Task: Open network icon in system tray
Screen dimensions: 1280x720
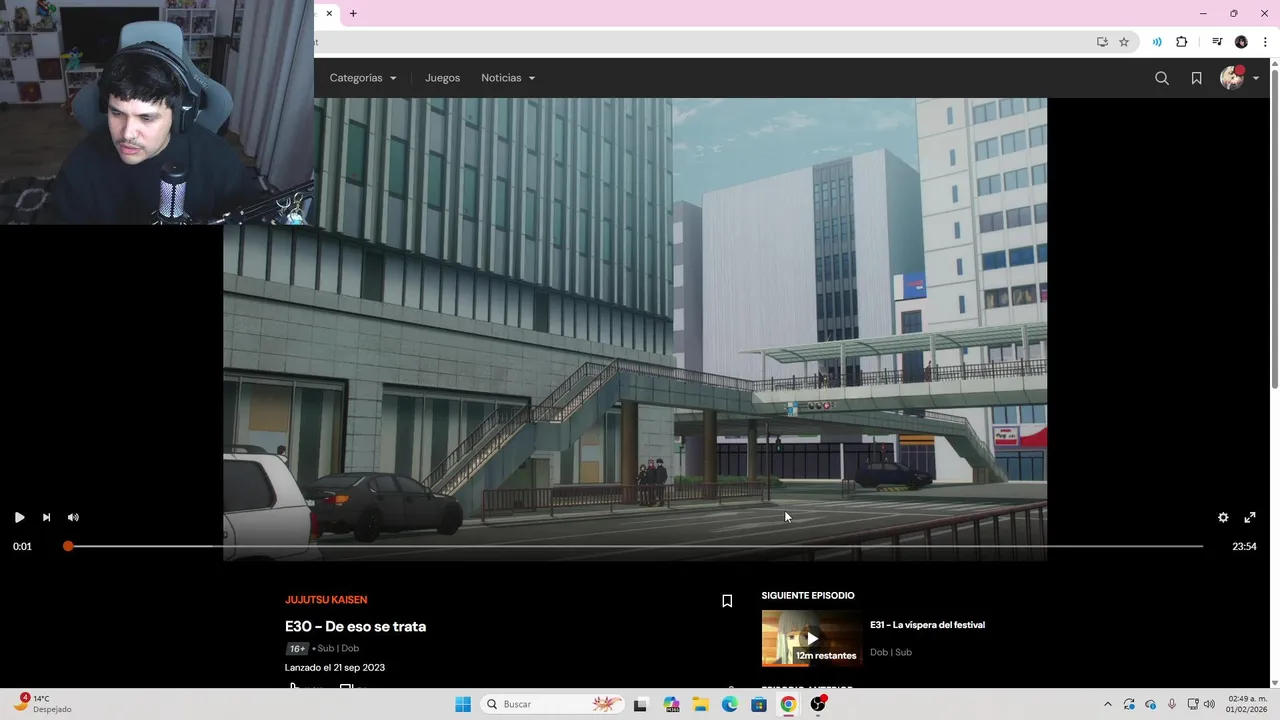Action: click(x=1192, y=704)
